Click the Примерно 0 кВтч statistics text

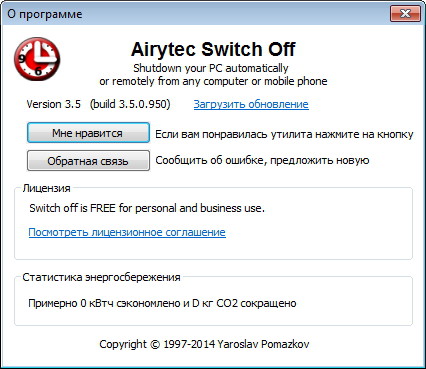162,303
